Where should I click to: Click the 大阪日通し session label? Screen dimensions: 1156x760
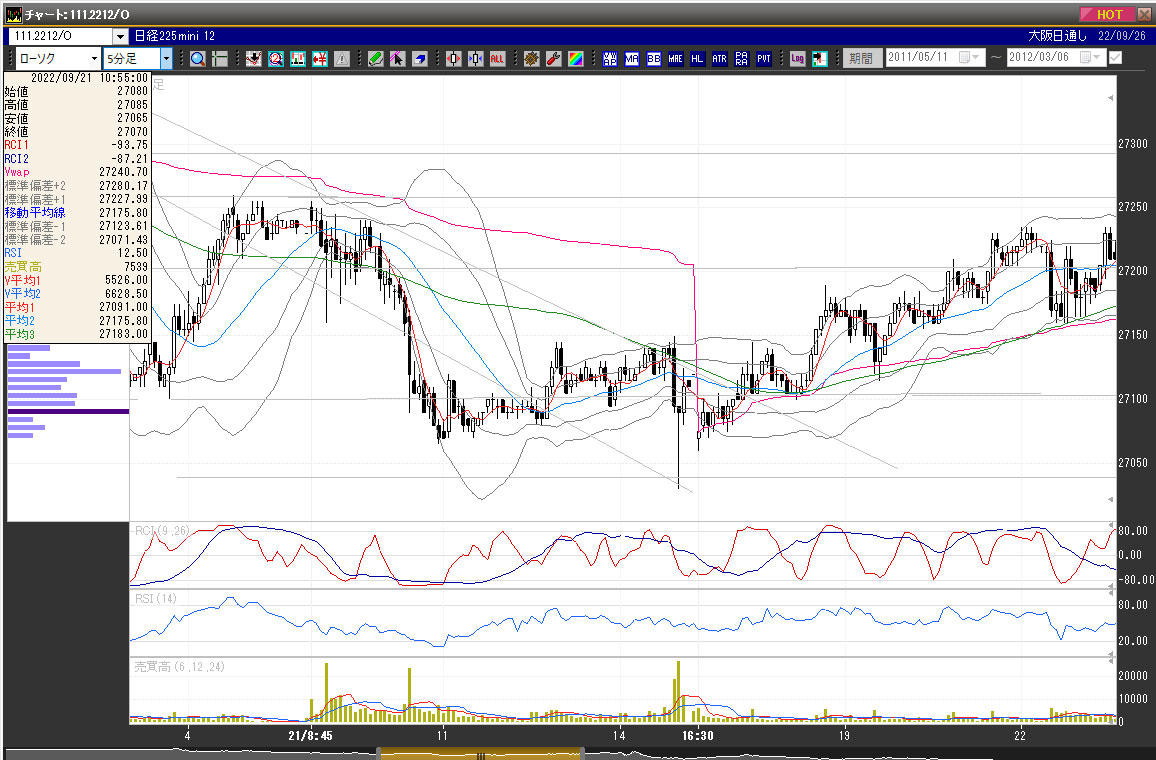pyautogui.click(x=1057, y=35)
